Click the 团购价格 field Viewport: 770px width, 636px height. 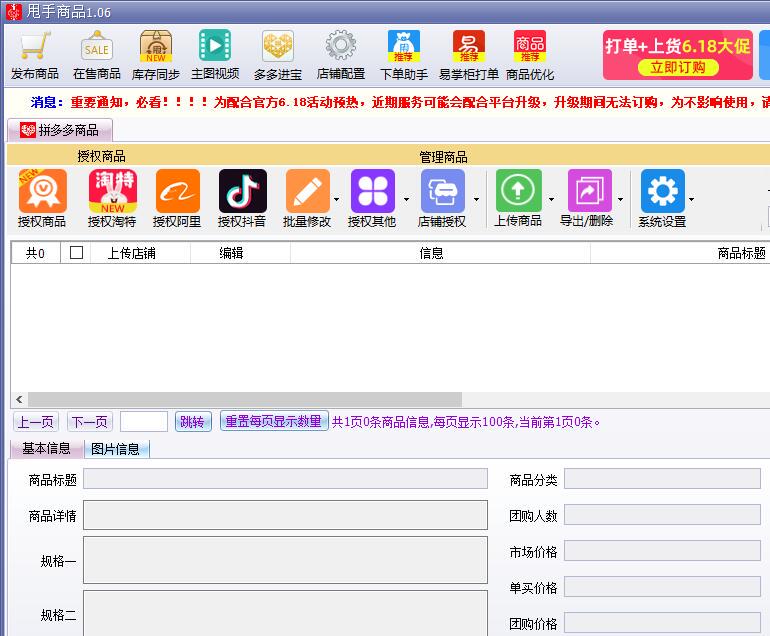(662, 623)
